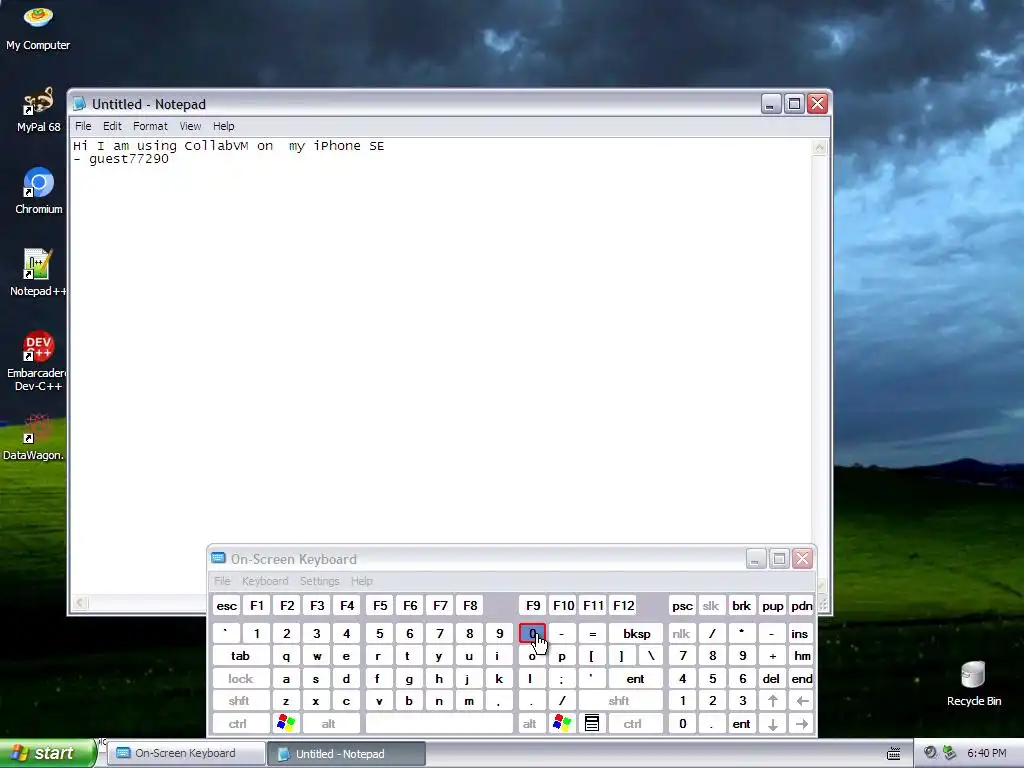Open Notepad's View menu

tap(190, 126)
